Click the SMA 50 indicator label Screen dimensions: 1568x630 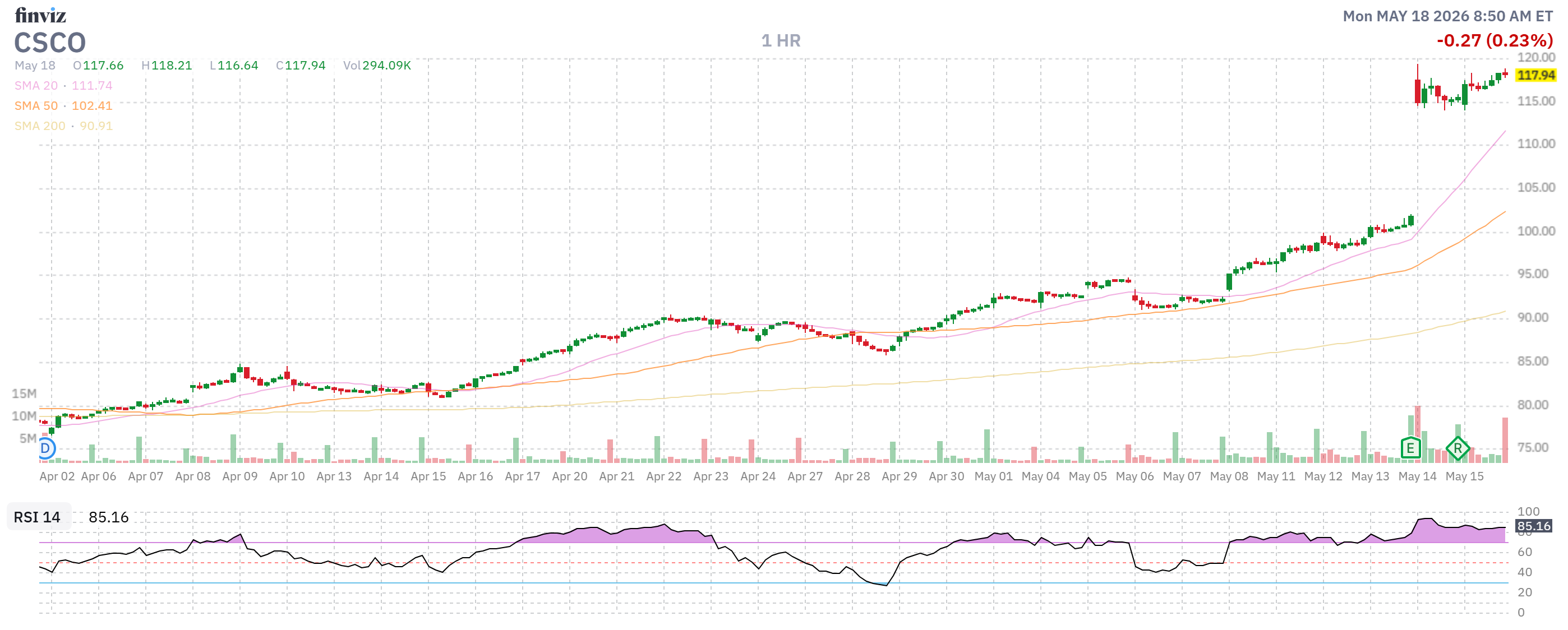[x=36, y=106]
